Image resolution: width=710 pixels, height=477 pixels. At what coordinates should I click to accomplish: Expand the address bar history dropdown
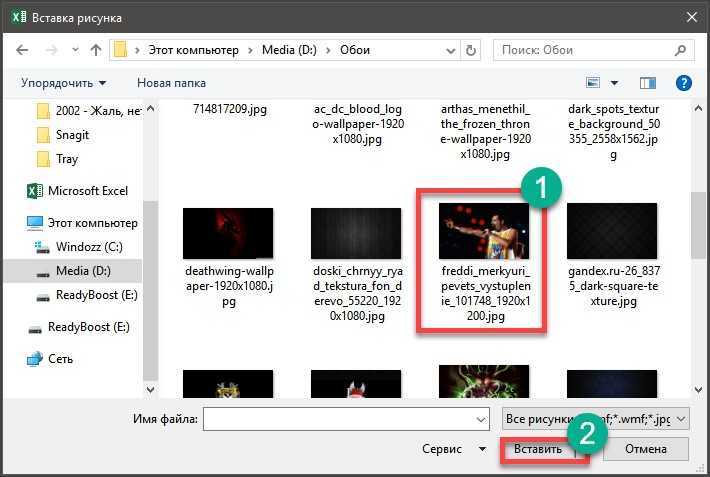(x=451, y=50)
